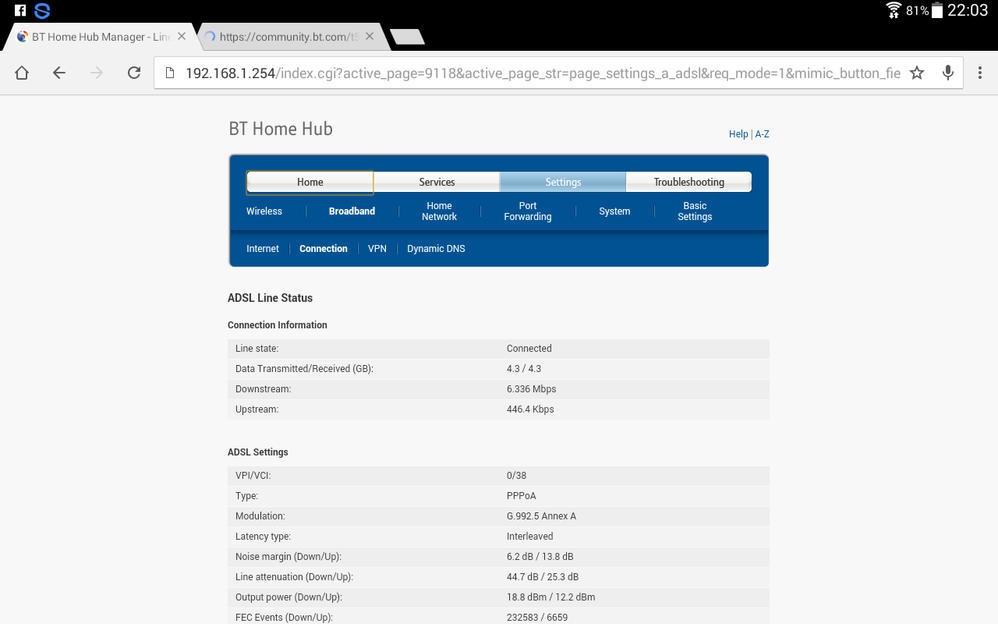Open the Broadband settings section
Image resolution: width=998 pixels, height=624 pixels.
(352, 211)
